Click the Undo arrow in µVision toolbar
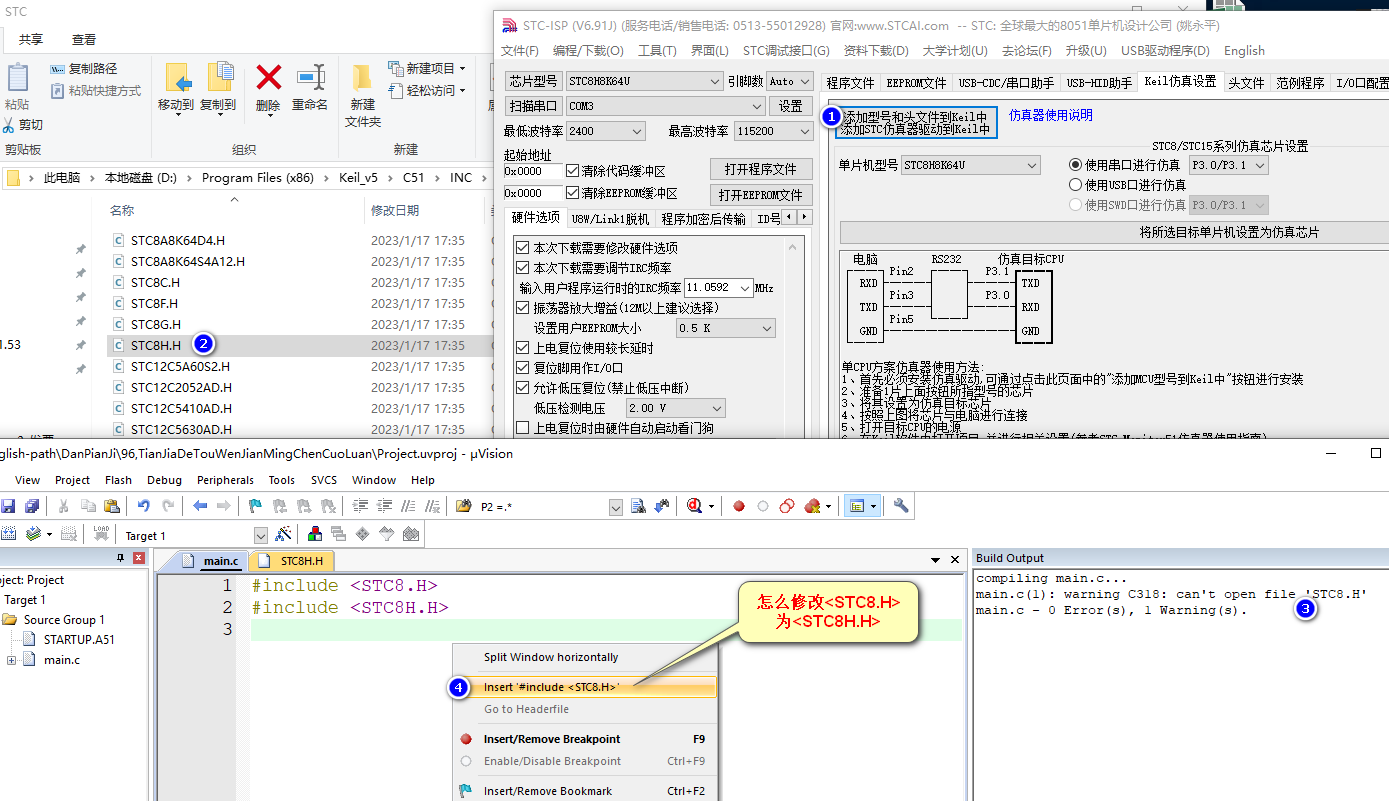Viewport: 1389px width, 801px height. [144, 506]
